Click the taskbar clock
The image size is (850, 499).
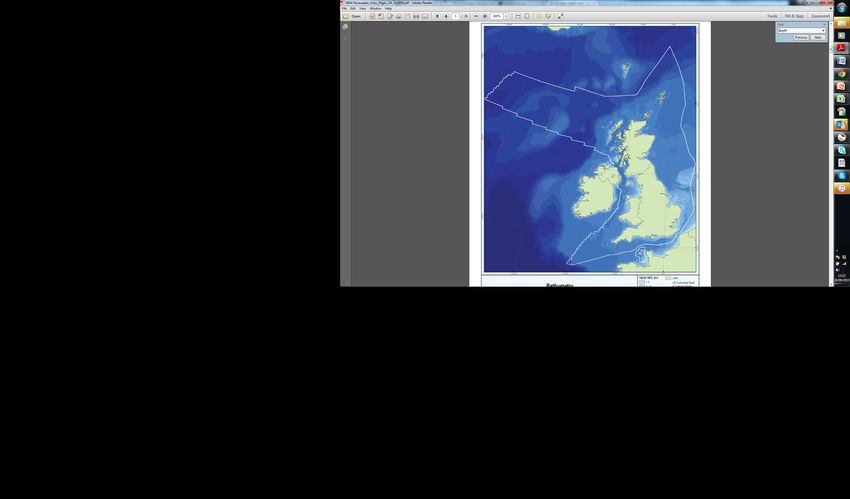[x=842, y=277]
